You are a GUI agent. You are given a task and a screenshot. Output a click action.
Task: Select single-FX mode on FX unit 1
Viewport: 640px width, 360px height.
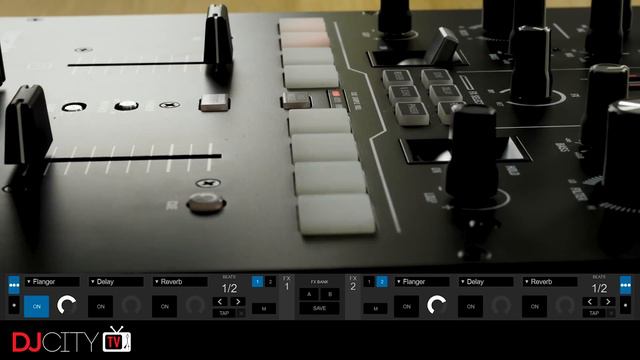14,305
